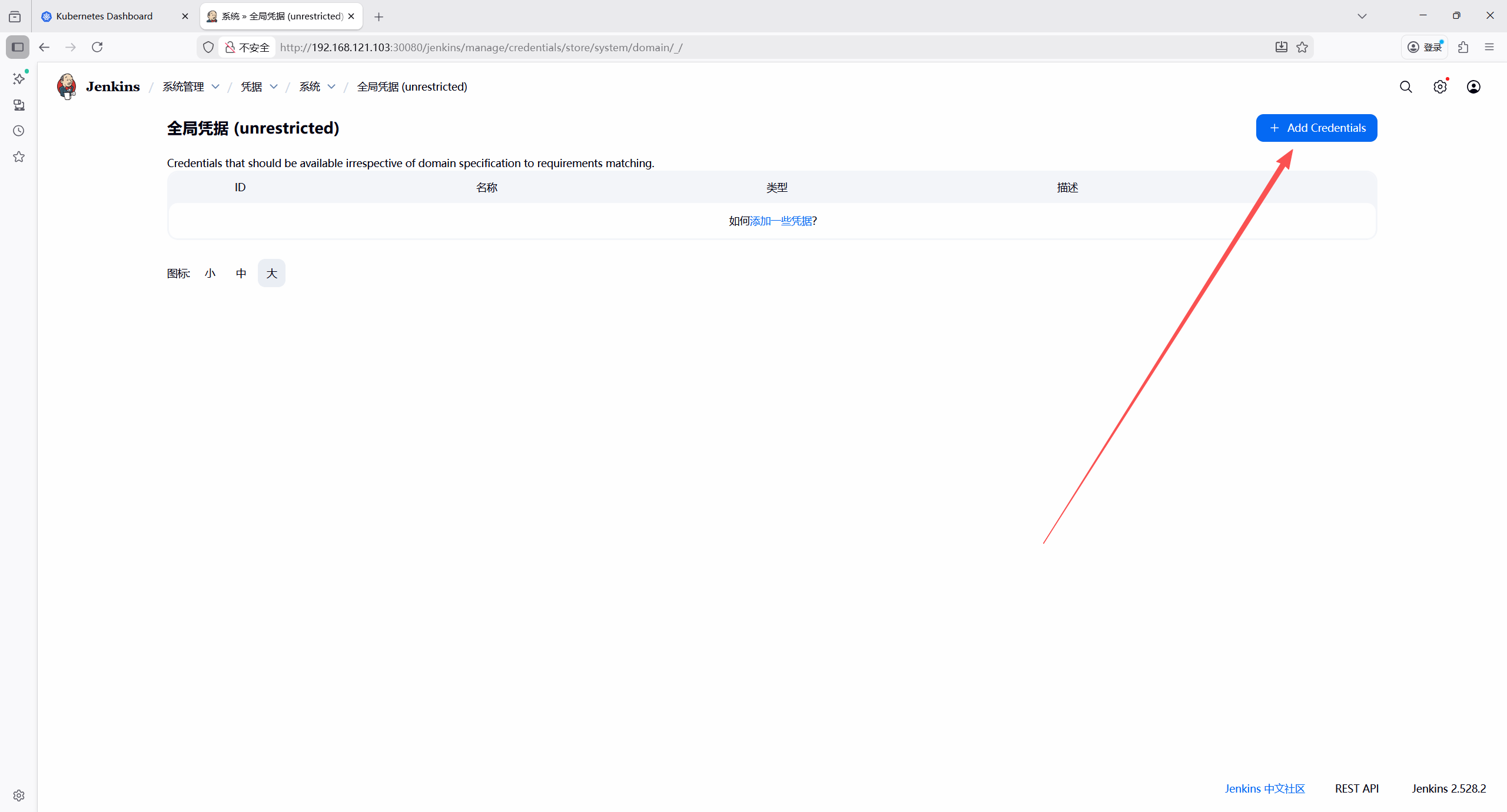This screenshot has width=1507, height=812.
Task: Click the Jenkins logo icon
Action: [67, 86]
